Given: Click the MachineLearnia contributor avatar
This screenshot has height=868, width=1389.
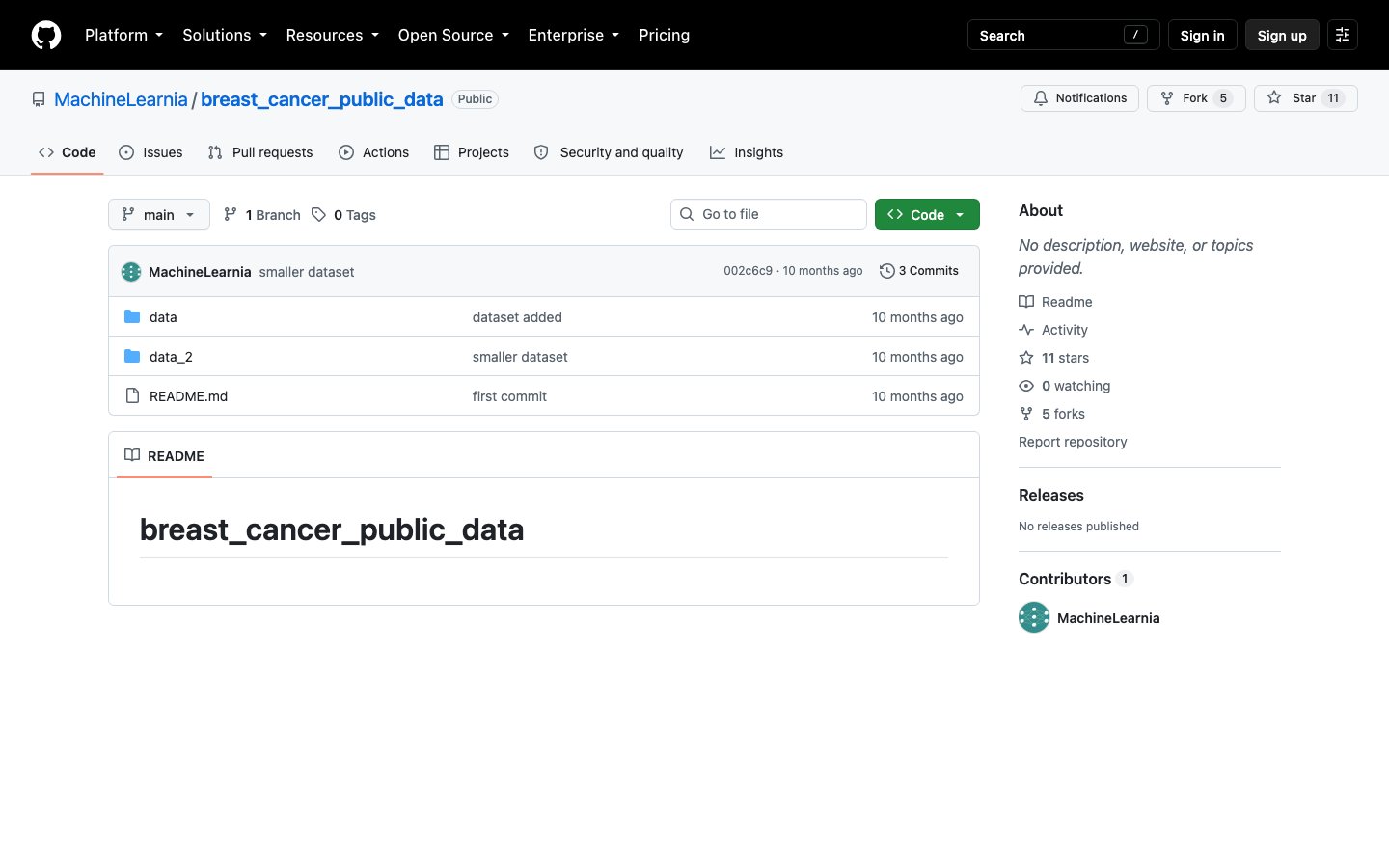Looking at the screenshot, I should 1034,617.
